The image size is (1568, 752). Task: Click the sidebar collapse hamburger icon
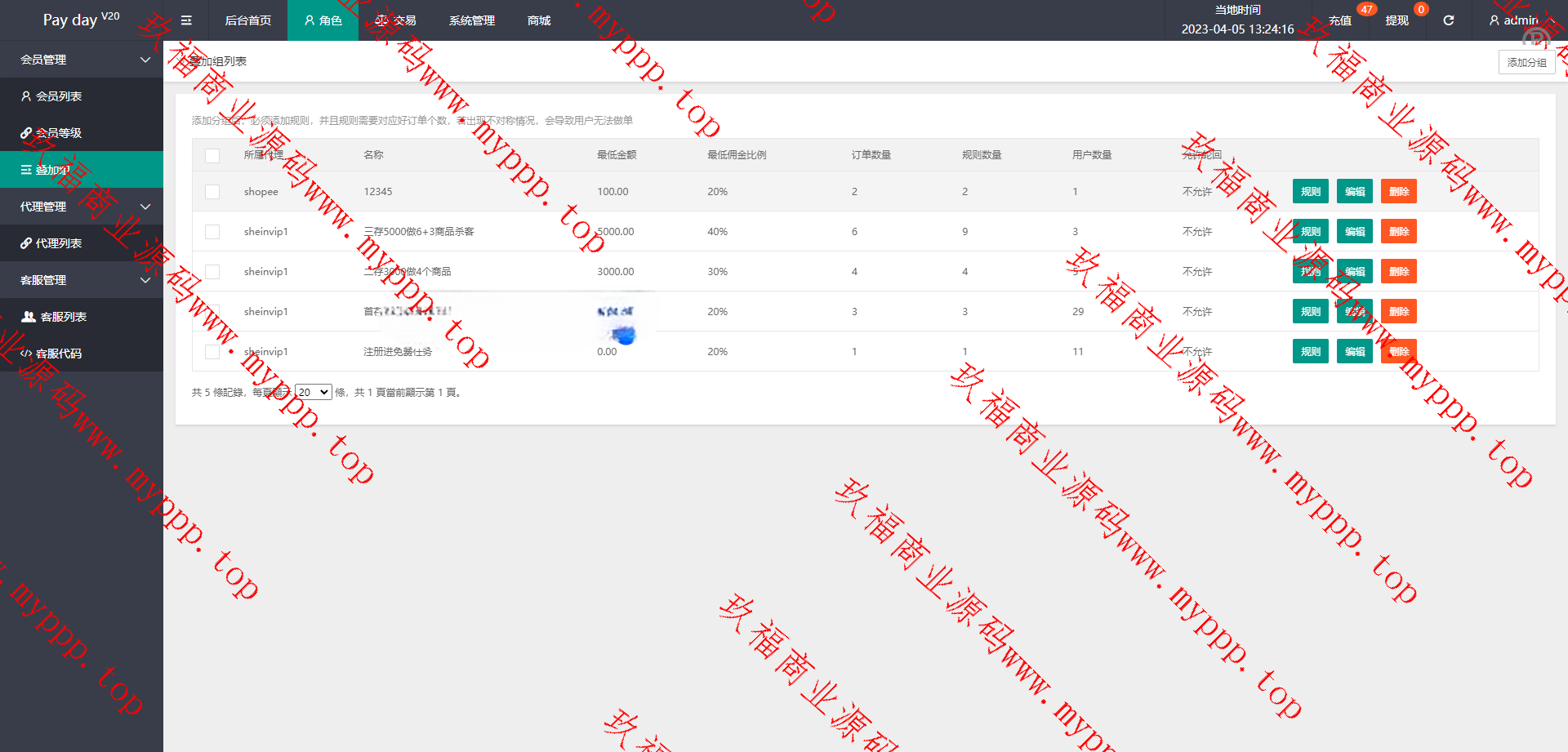[x=186, y=20]
